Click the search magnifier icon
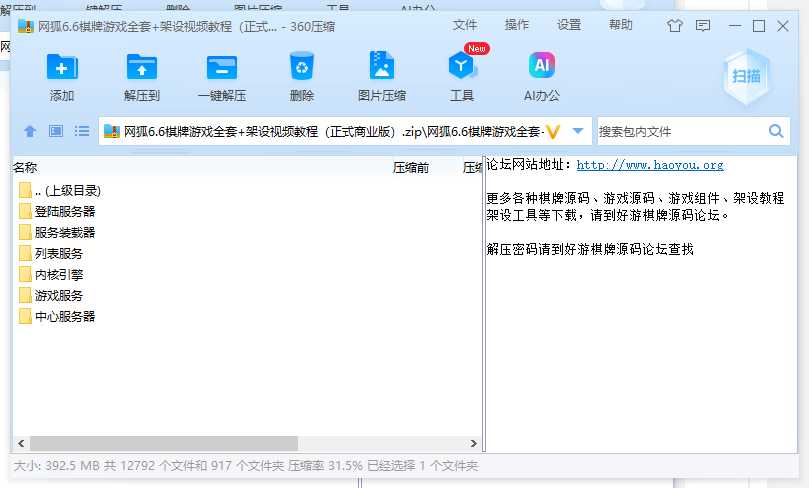The height and width of the screenshot is (488, 809). tap(776, 131)
